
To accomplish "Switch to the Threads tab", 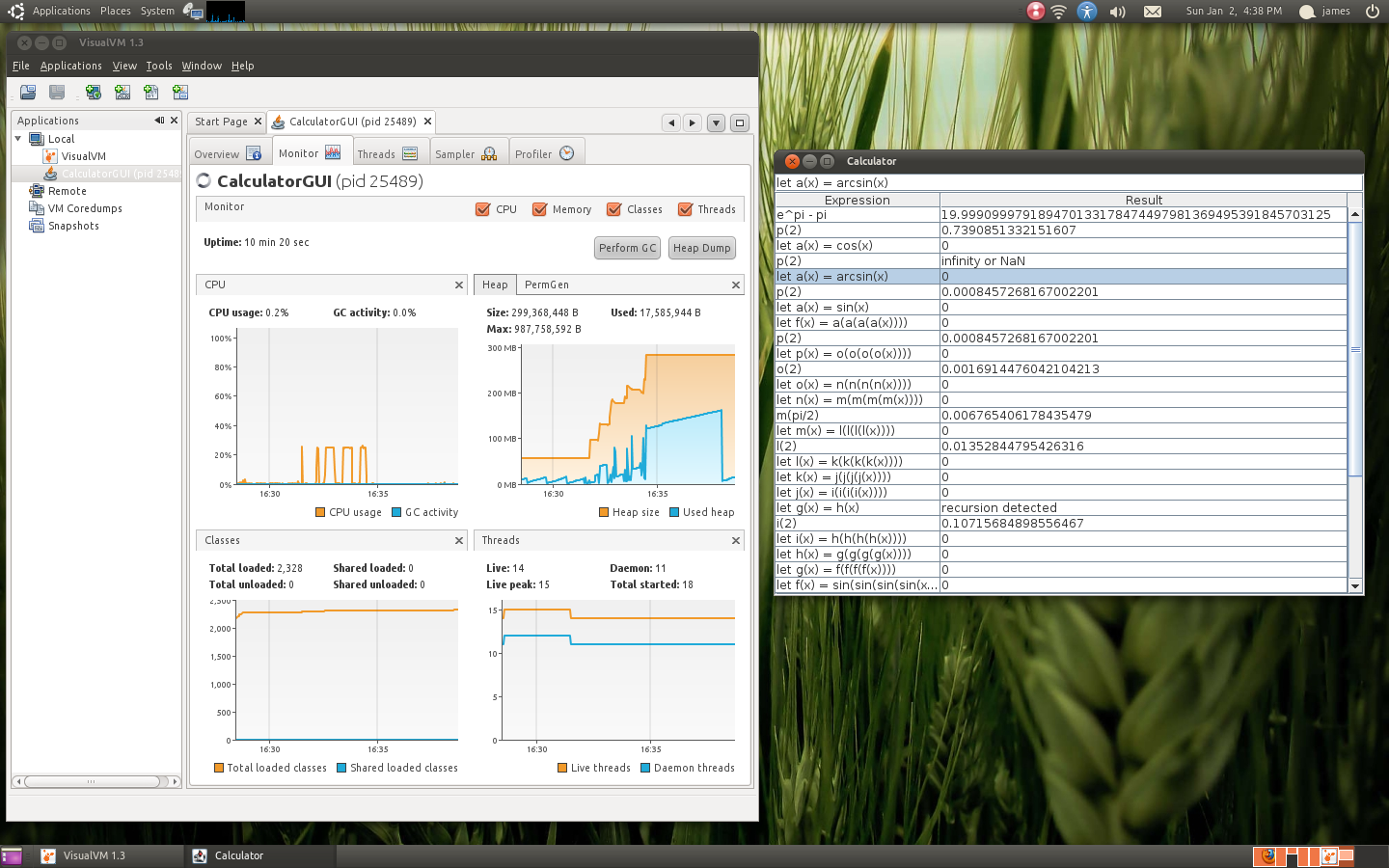I will [x=387, y=154].
